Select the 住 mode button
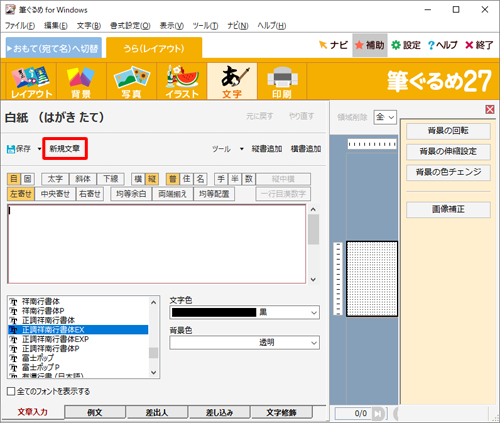The width and height of the screenshot is (500, 423). [186, 179]
